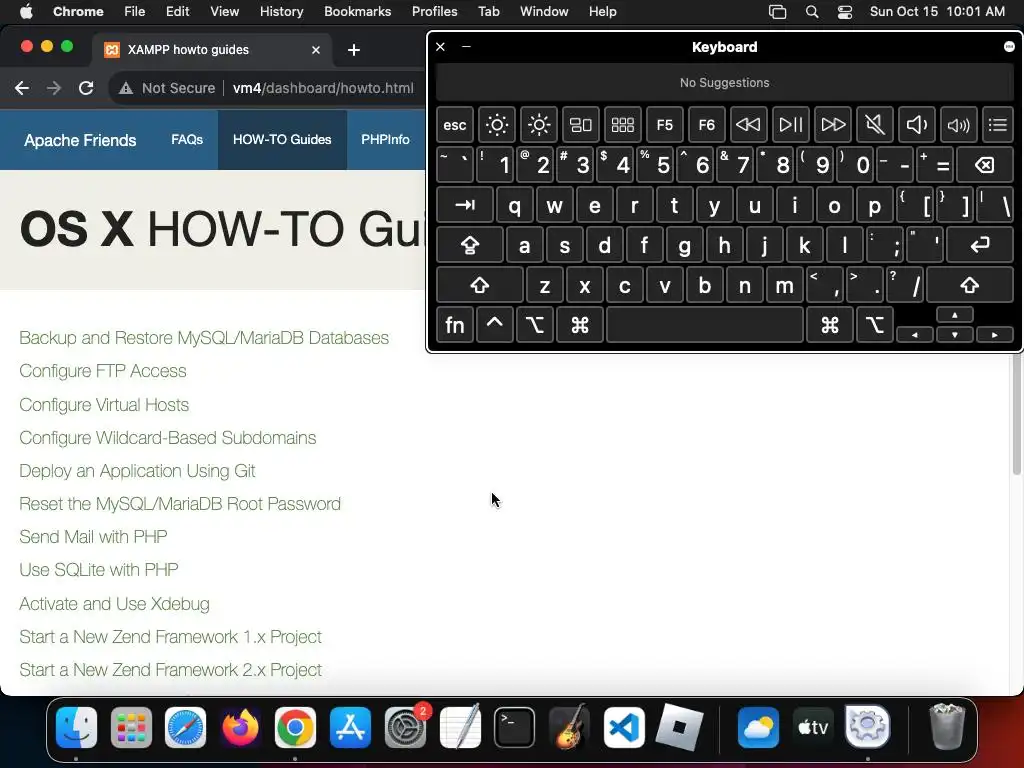Open the PHPInfo nav item
Image resolution: width=1024 pixels, height=768 pixels.
coord(385,140)
